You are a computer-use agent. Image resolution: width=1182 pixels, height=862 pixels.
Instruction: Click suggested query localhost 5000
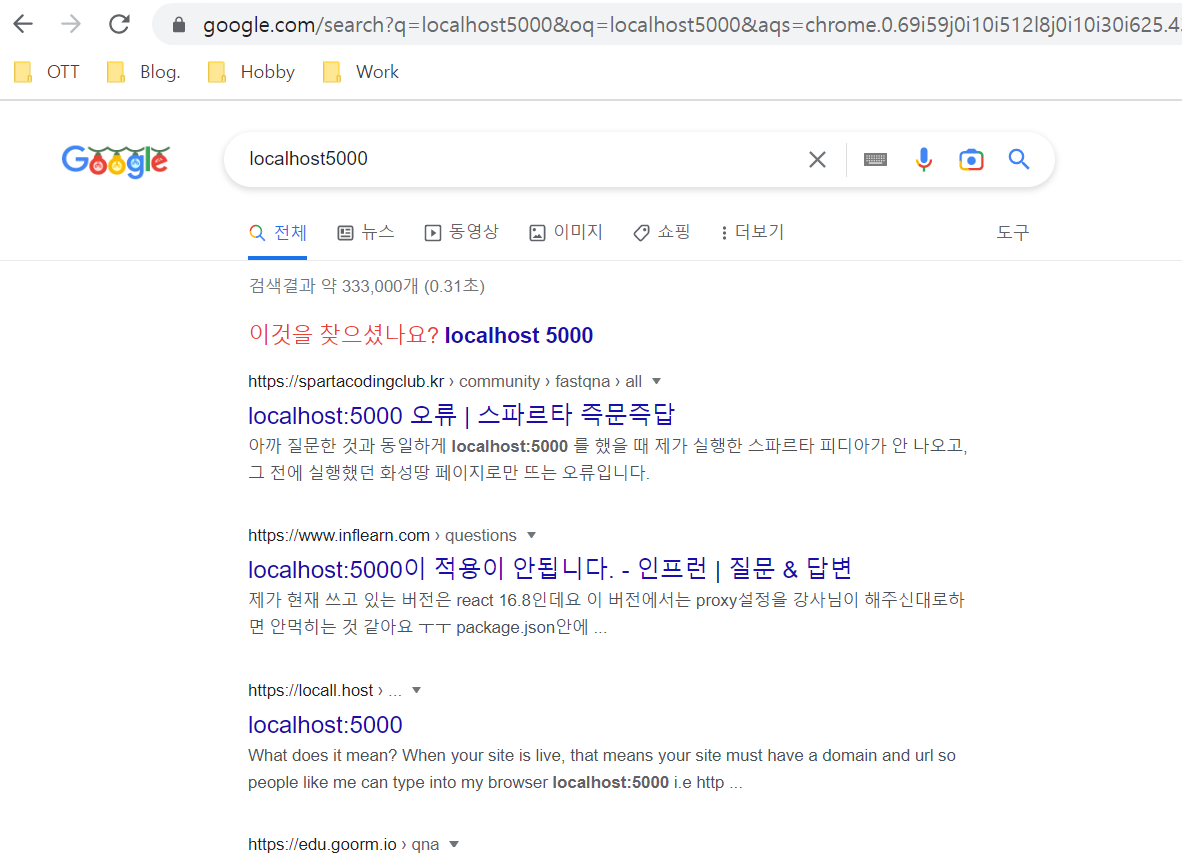click(519, 335)
